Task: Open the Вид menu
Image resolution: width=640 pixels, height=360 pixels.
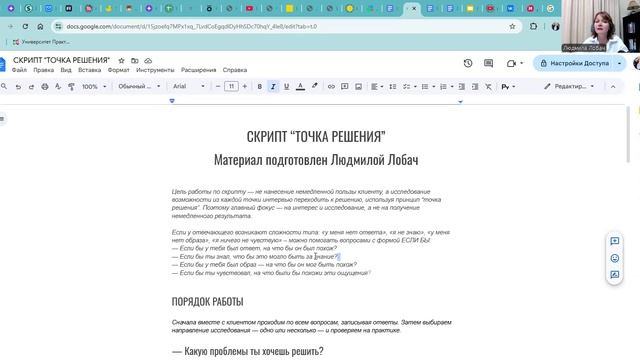Action: [66, 70]
